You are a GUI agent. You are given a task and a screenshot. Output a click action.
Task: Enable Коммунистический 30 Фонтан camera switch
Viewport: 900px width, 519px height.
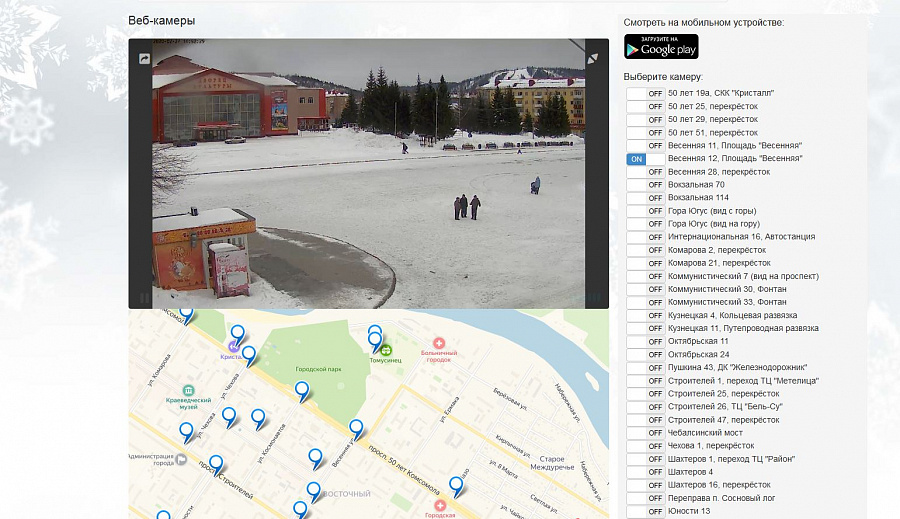pos(646,289)
